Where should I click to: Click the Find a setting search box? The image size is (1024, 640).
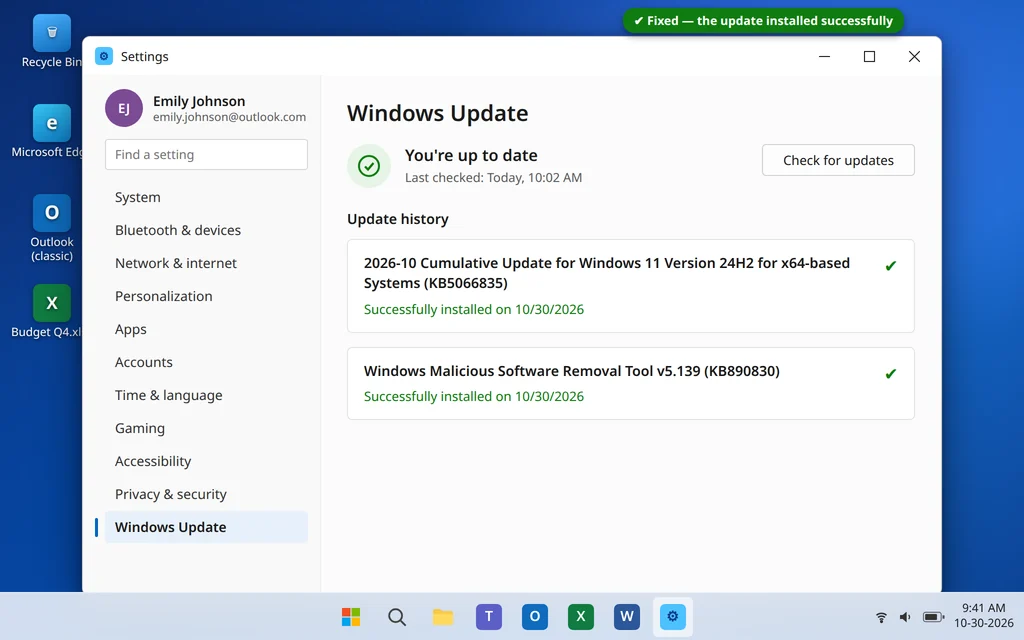point(206,154)
